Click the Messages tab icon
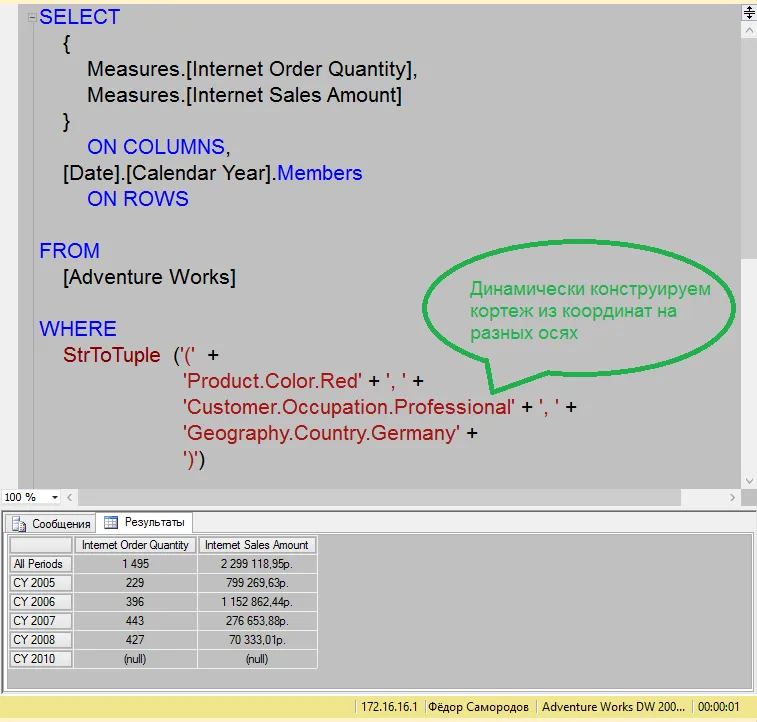This screenshot has width=757, height=722. click(19, 523)
